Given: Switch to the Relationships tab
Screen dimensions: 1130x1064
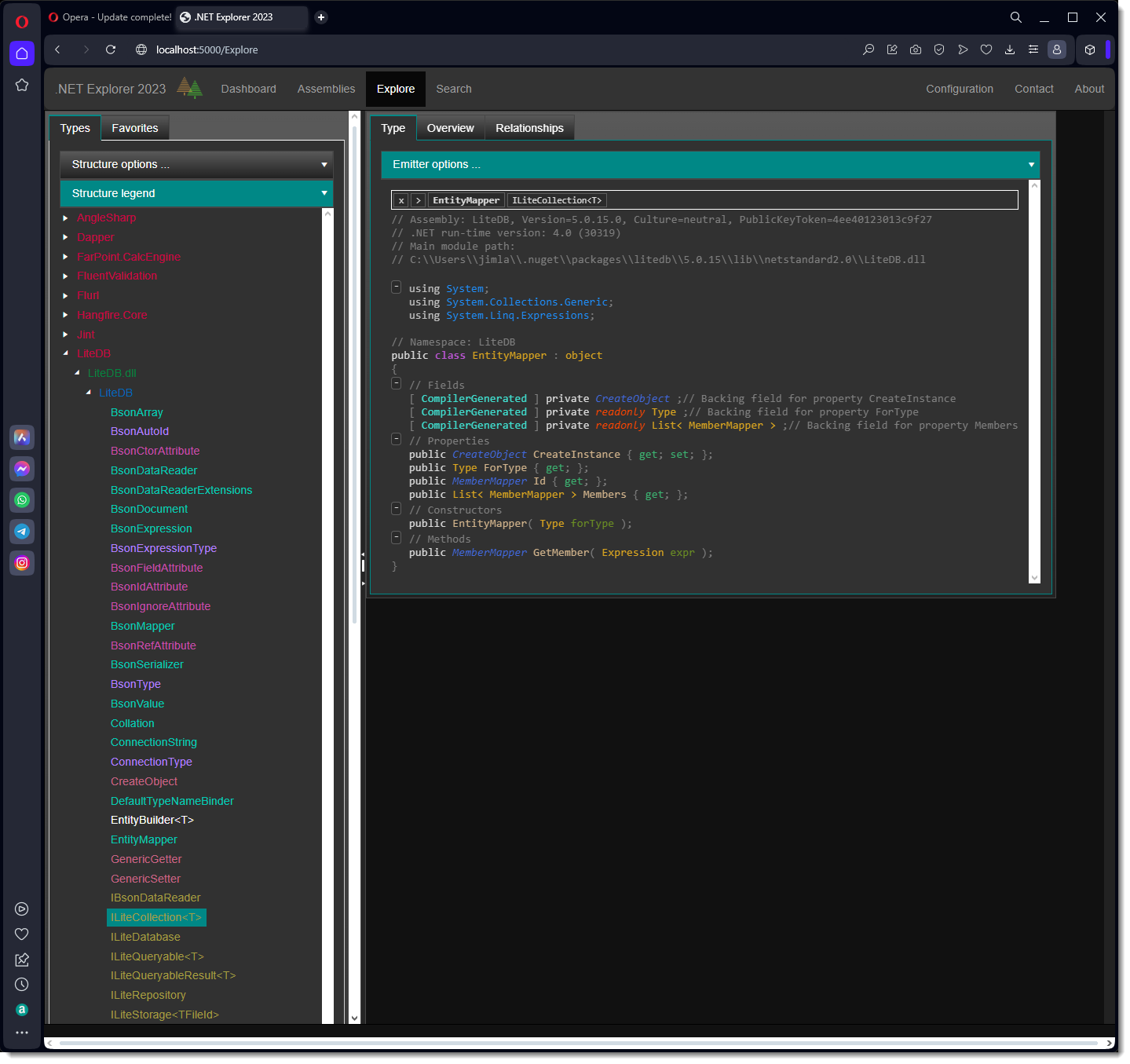Looking at the screenshot, I should click(x=529, y=129).
